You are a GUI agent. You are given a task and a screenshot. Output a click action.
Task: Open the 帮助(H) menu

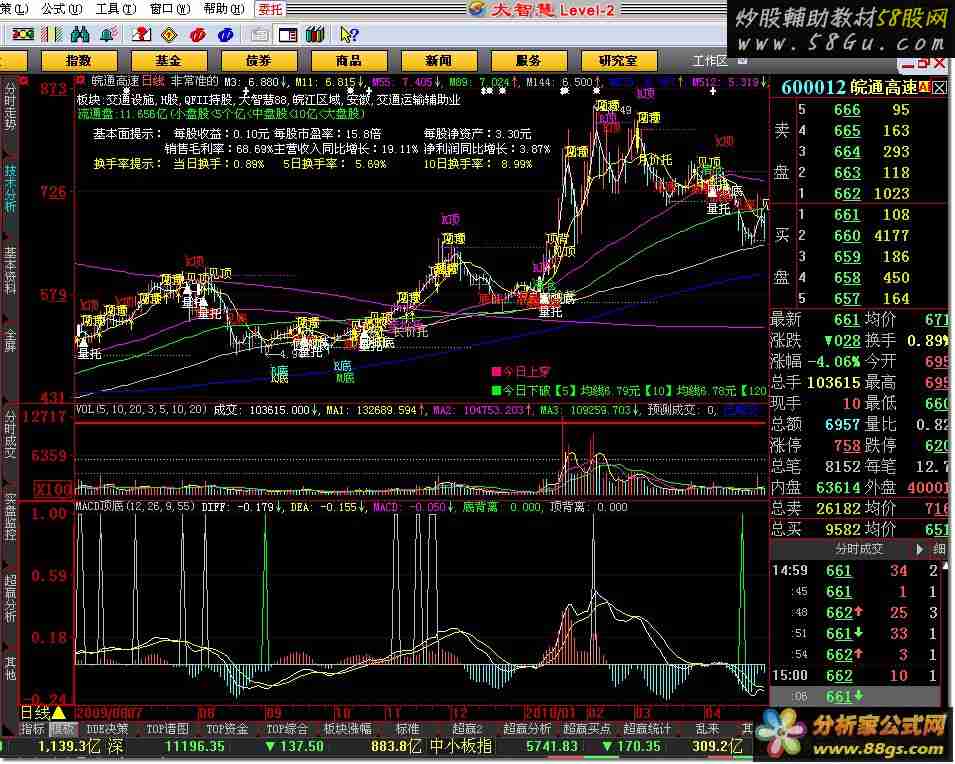tap(224, 9)
